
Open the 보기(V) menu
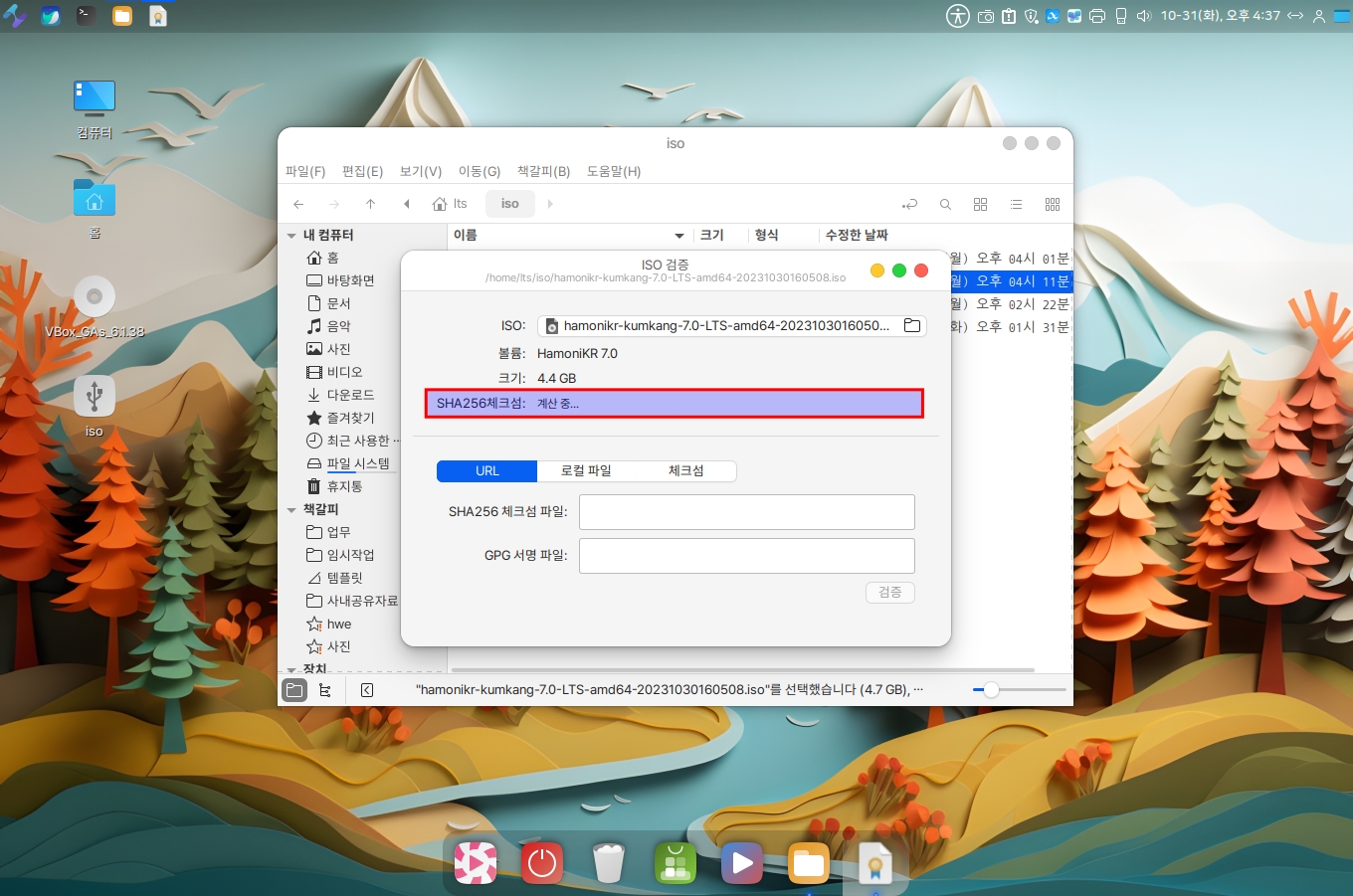coord(420,171)
